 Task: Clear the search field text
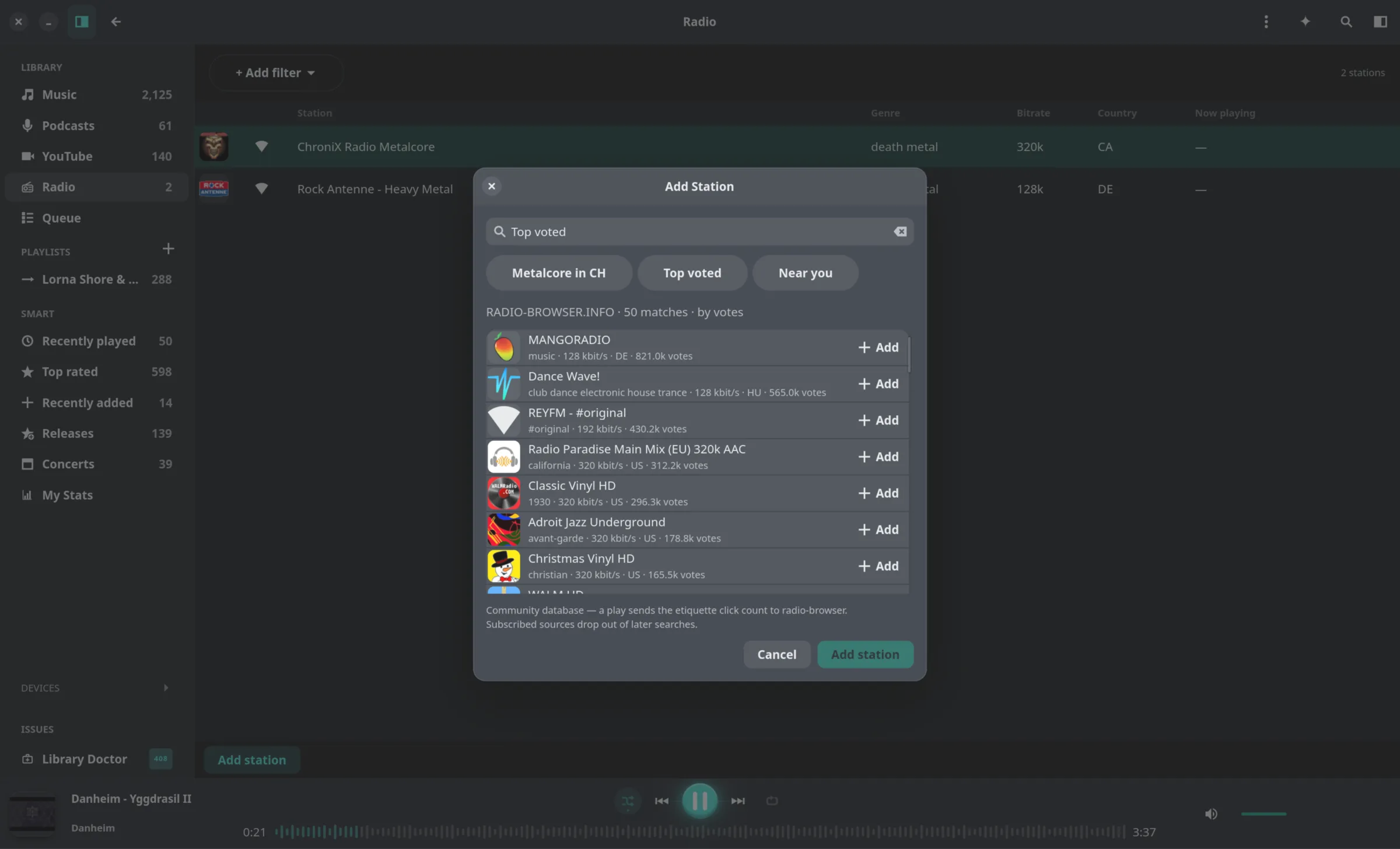(x=900, y=231)
